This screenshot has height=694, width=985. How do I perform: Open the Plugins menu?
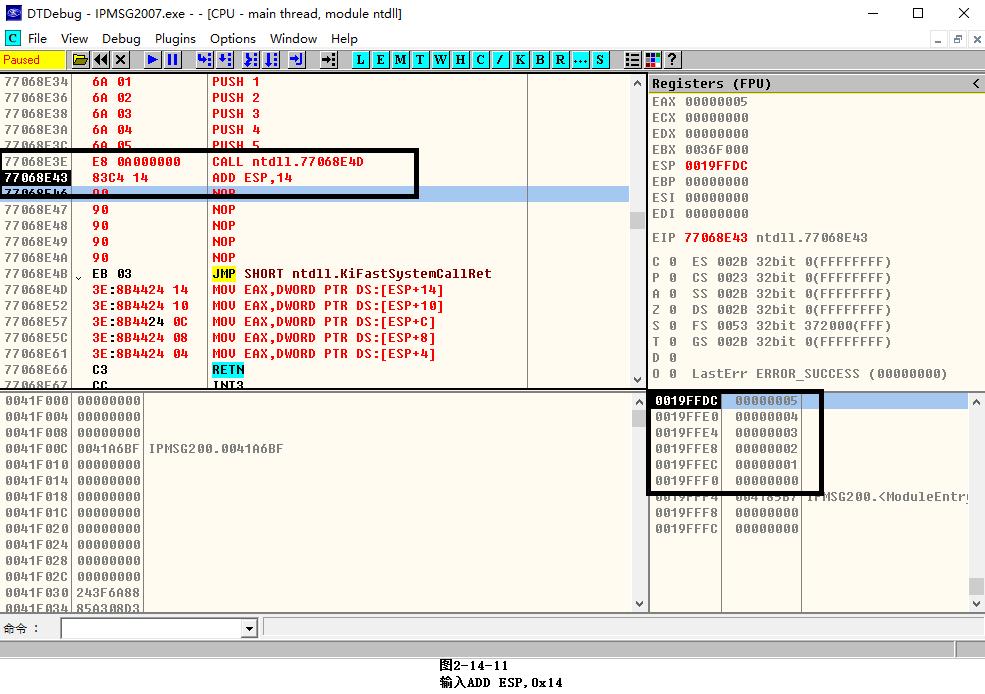point(175,38)
